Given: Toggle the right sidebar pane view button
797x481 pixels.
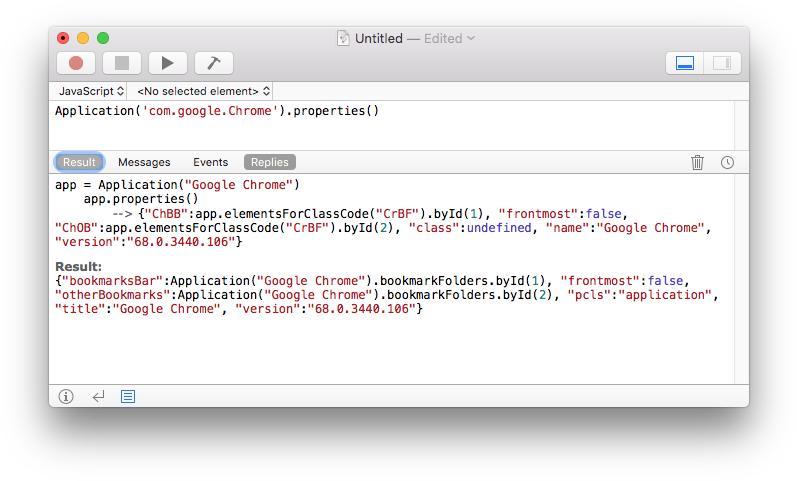Looking at the screenshot, I should [722, 63].
